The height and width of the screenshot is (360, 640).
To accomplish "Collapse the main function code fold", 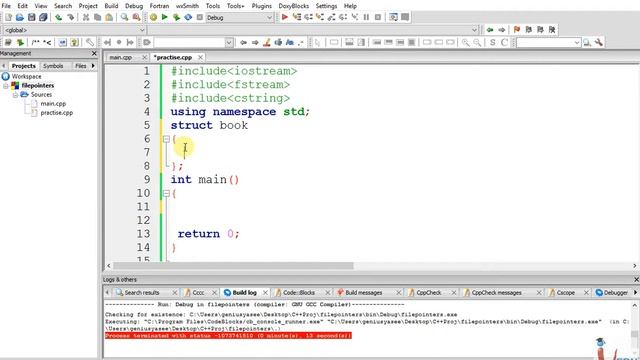I will [166, 193].
